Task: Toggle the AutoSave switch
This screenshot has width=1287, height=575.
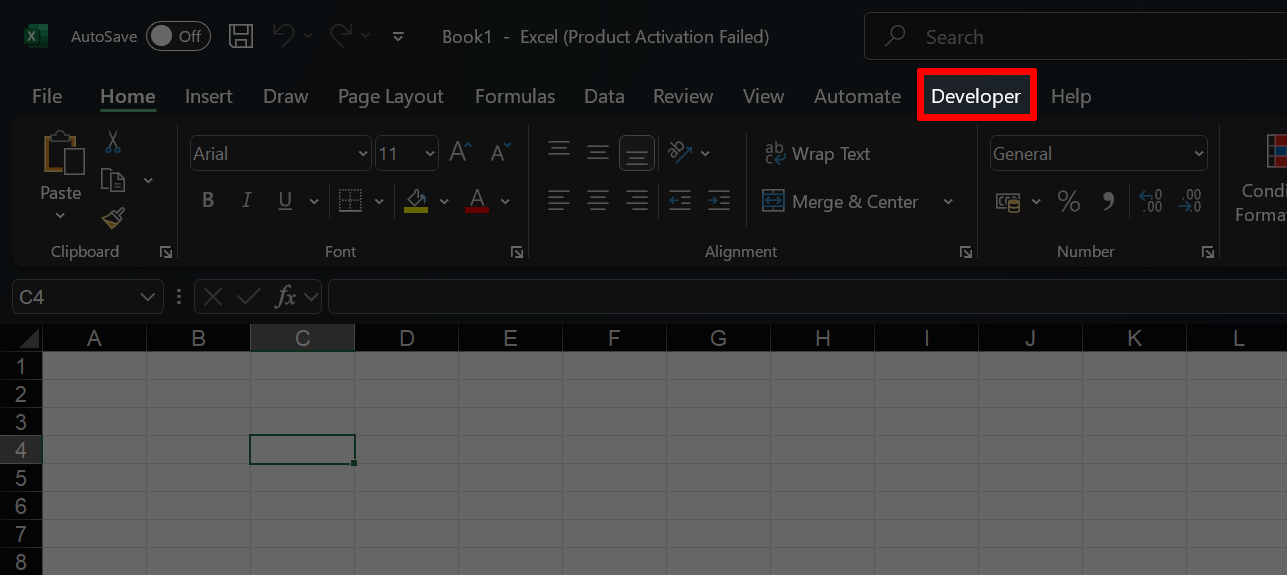Action: [x=178, y=36]
